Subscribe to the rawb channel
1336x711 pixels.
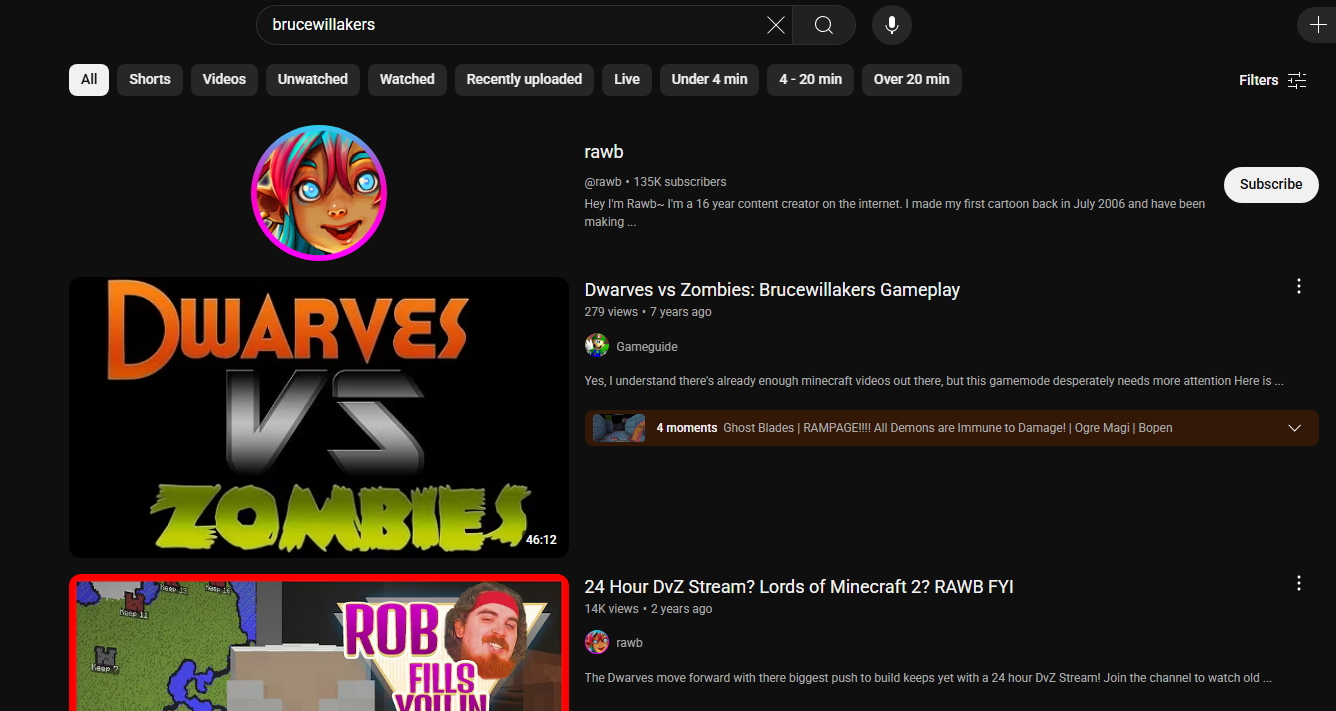[x=1271, y=184]
